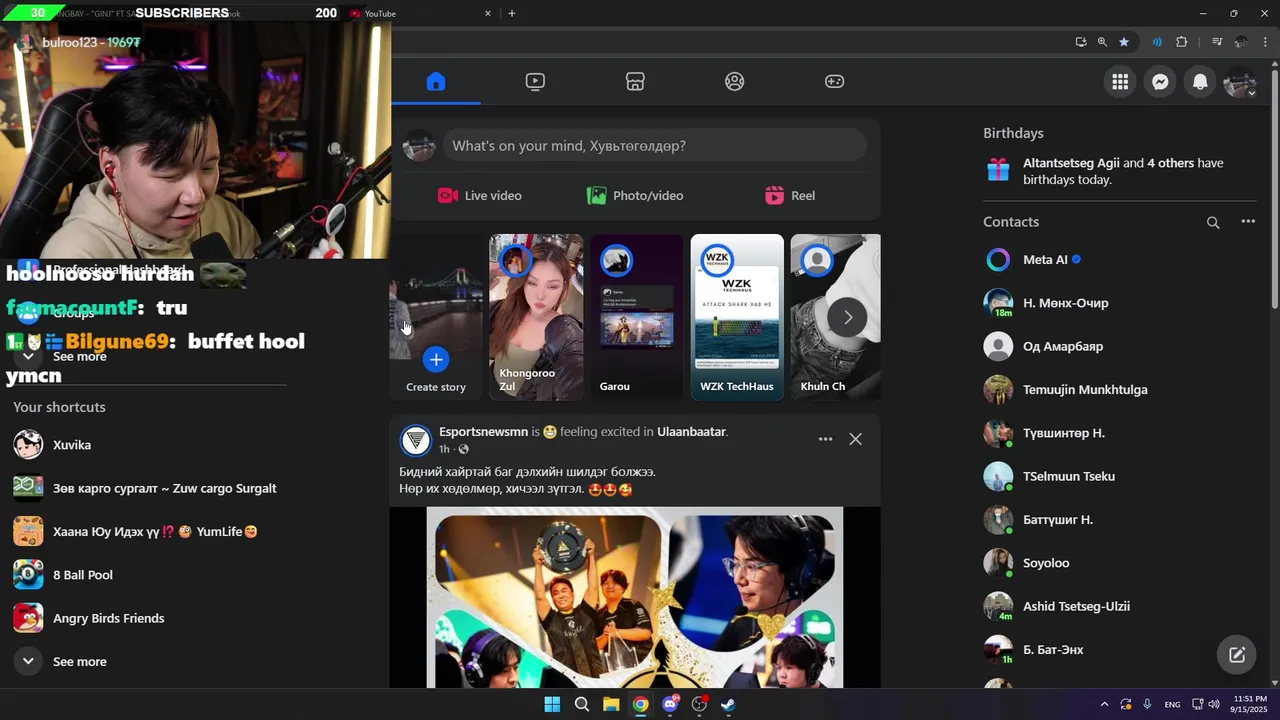
Task: Open post options three-dot menu
Action: (825, 439)
